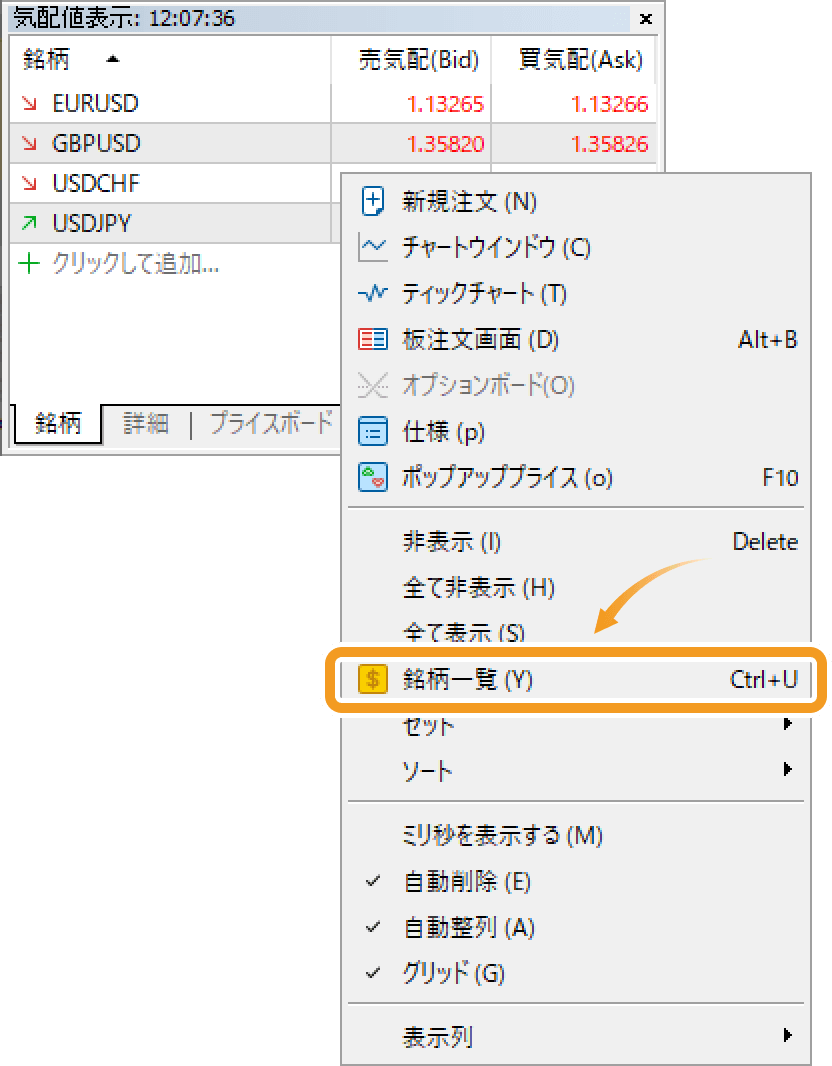Click the yellow dollar Symbols icon

[x=372, y=678]
